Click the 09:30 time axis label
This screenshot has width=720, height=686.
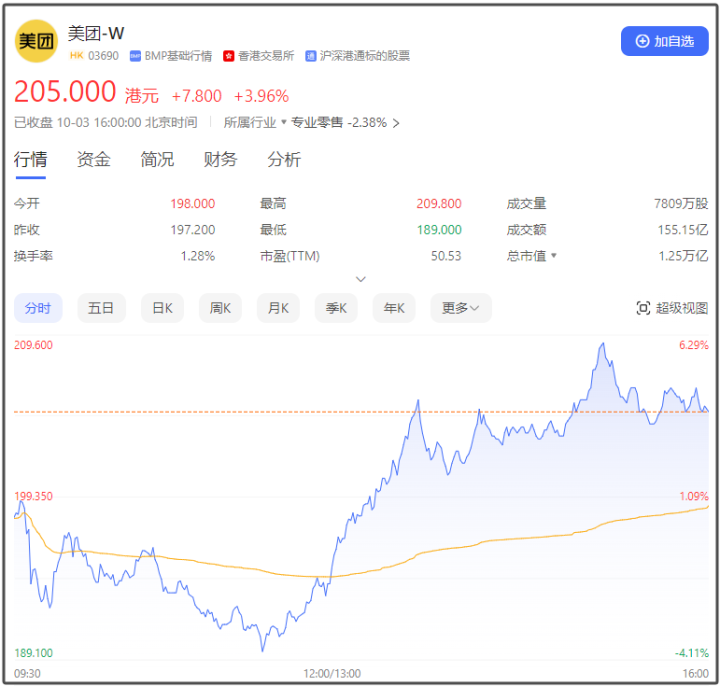point(27,673)
